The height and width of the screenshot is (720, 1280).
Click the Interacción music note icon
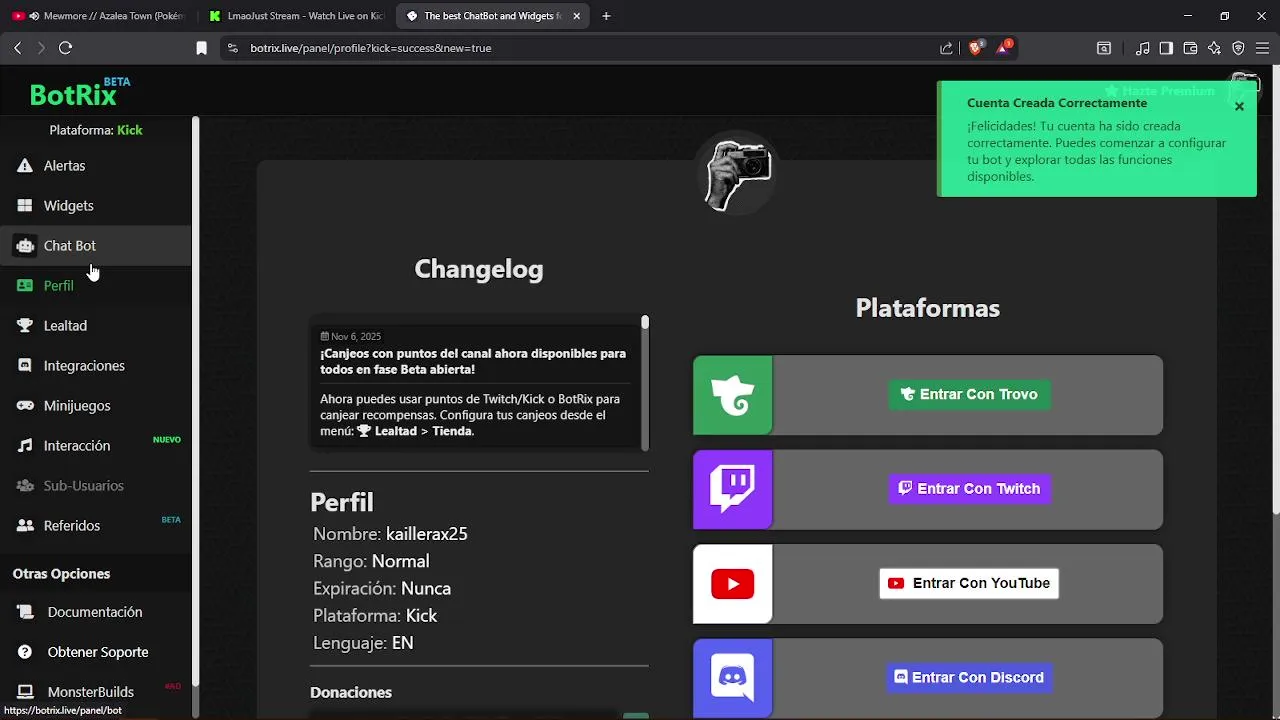pos(25,446)
